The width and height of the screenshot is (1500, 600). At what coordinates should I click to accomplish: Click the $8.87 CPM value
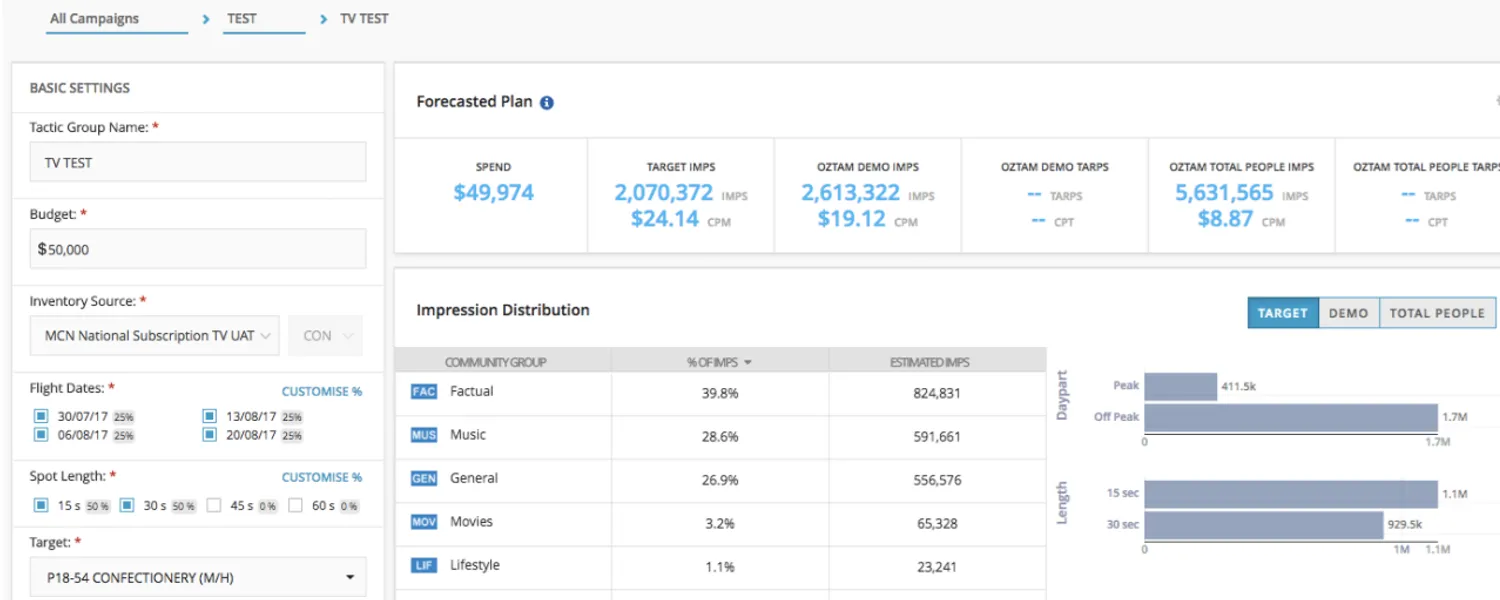click(1225, 219)
